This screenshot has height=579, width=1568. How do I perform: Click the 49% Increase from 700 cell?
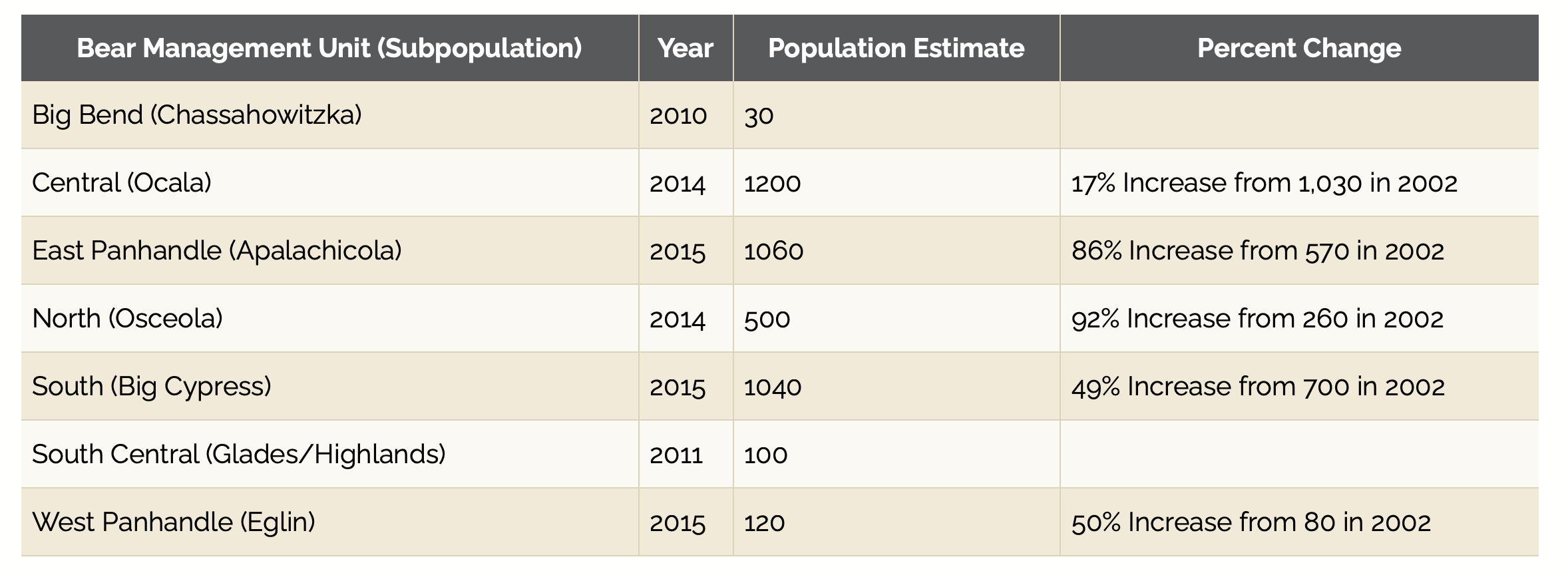[x=1258, y=387]
